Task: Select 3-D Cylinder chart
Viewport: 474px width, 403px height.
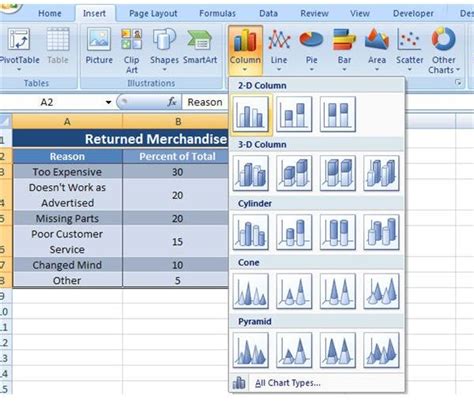Action: point(381,232)
